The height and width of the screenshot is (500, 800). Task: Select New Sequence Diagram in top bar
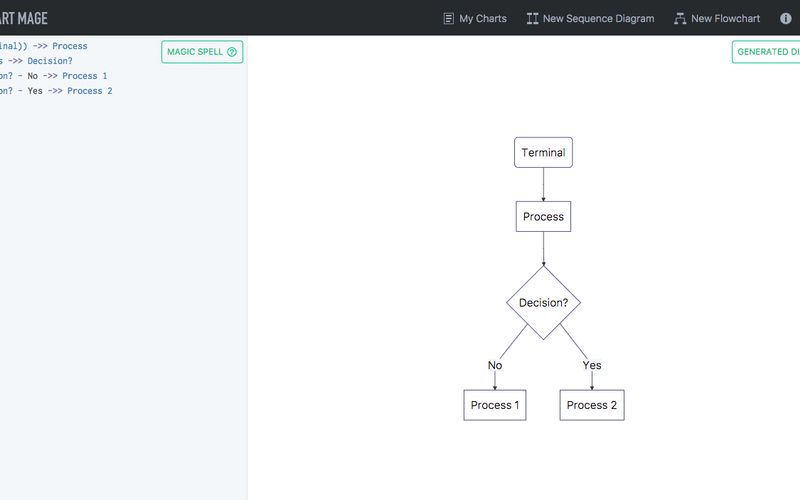(x=590, y=19)
